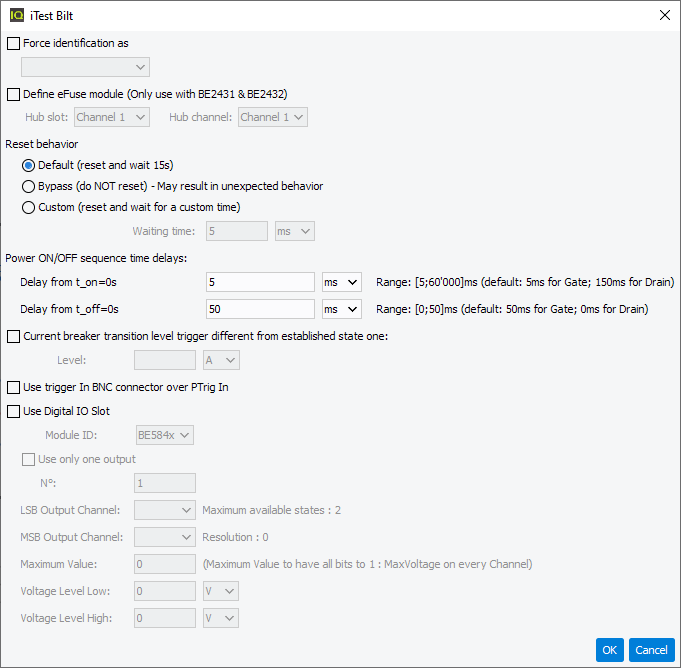The width and height of the screenshot is (681, 668).
Task: Check Define eFuse module option
Action: point(13,94)
